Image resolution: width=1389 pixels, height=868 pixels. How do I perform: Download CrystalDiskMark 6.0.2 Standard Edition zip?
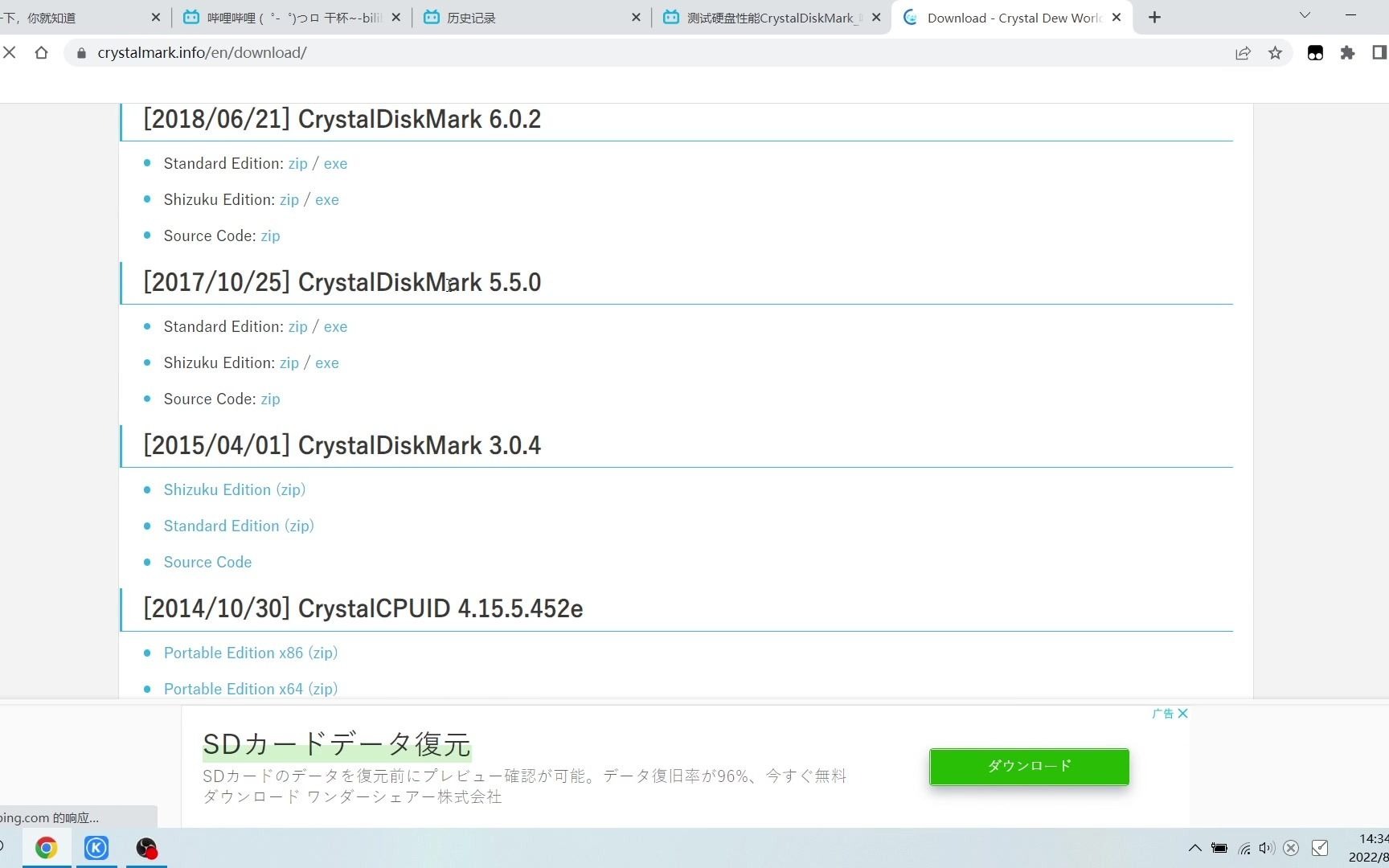click(x=297, y=163)
